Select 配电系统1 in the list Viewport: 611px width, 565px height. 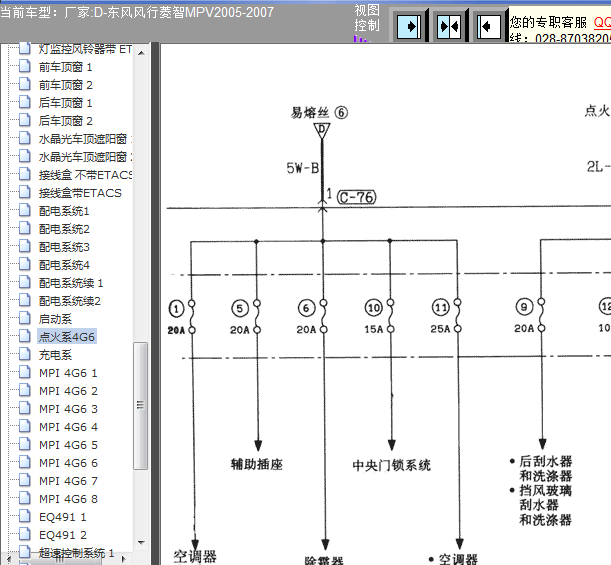point(64,211)
